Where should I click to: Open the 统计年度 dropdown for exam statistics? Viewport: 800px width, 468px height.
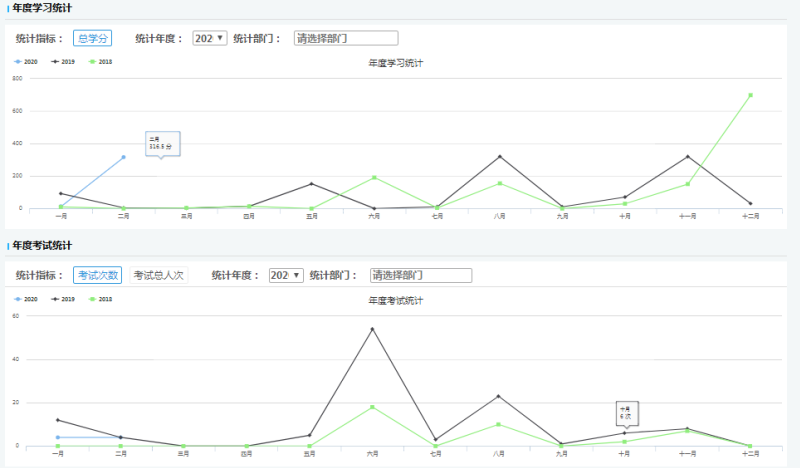coord(285,275)
